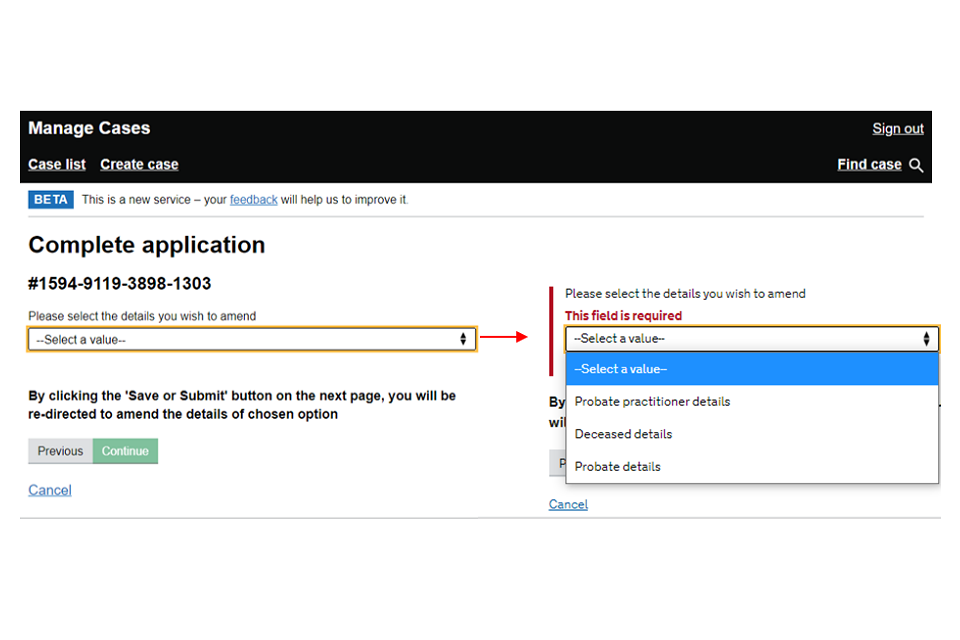Open the Case list navigation link
The image size is (960, 640).
pos(57,165)
